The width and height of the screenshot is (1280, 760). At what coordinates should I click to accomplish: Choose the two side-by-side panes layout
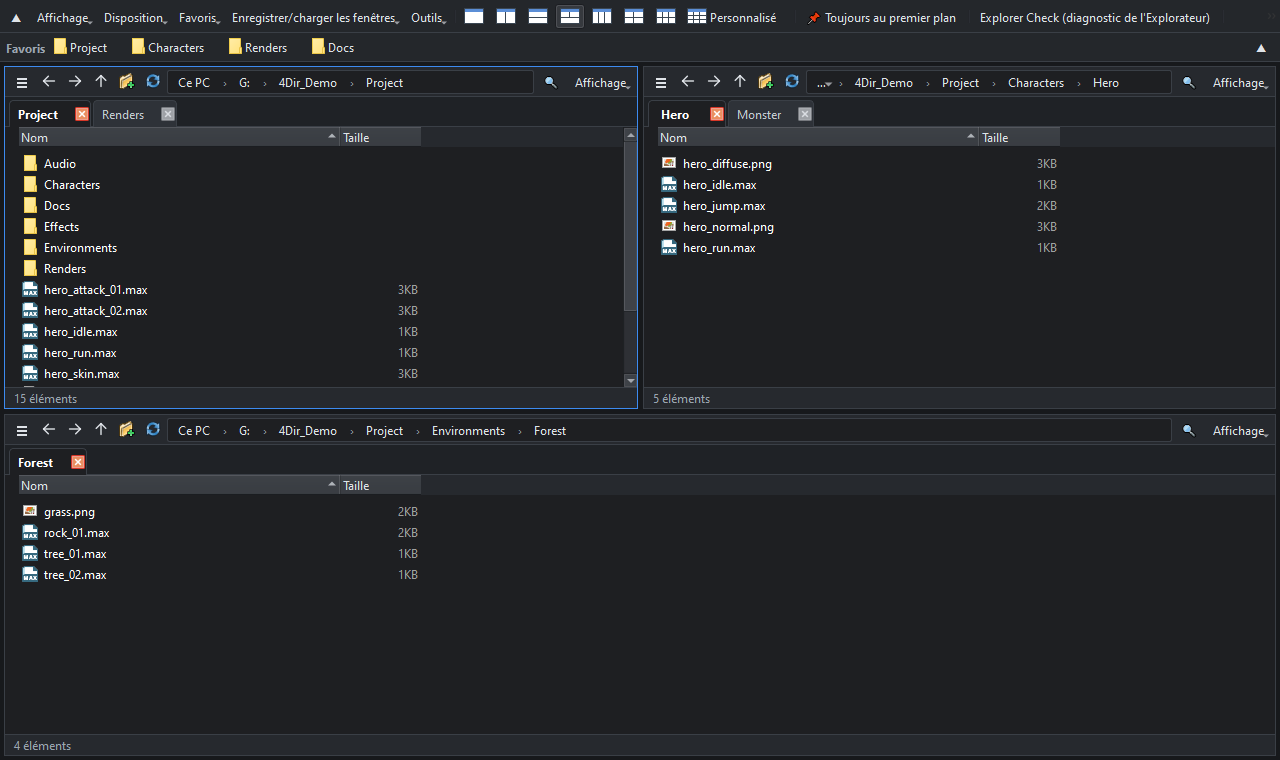click(506, 17)
